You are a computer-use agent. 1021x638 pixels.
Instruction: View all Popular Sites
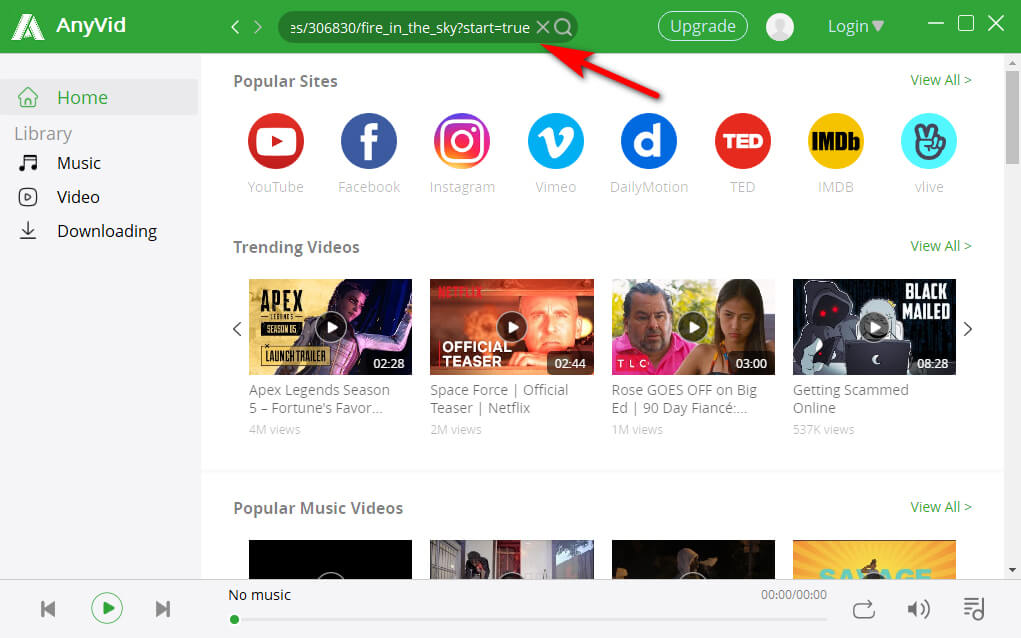pos(940,80)
